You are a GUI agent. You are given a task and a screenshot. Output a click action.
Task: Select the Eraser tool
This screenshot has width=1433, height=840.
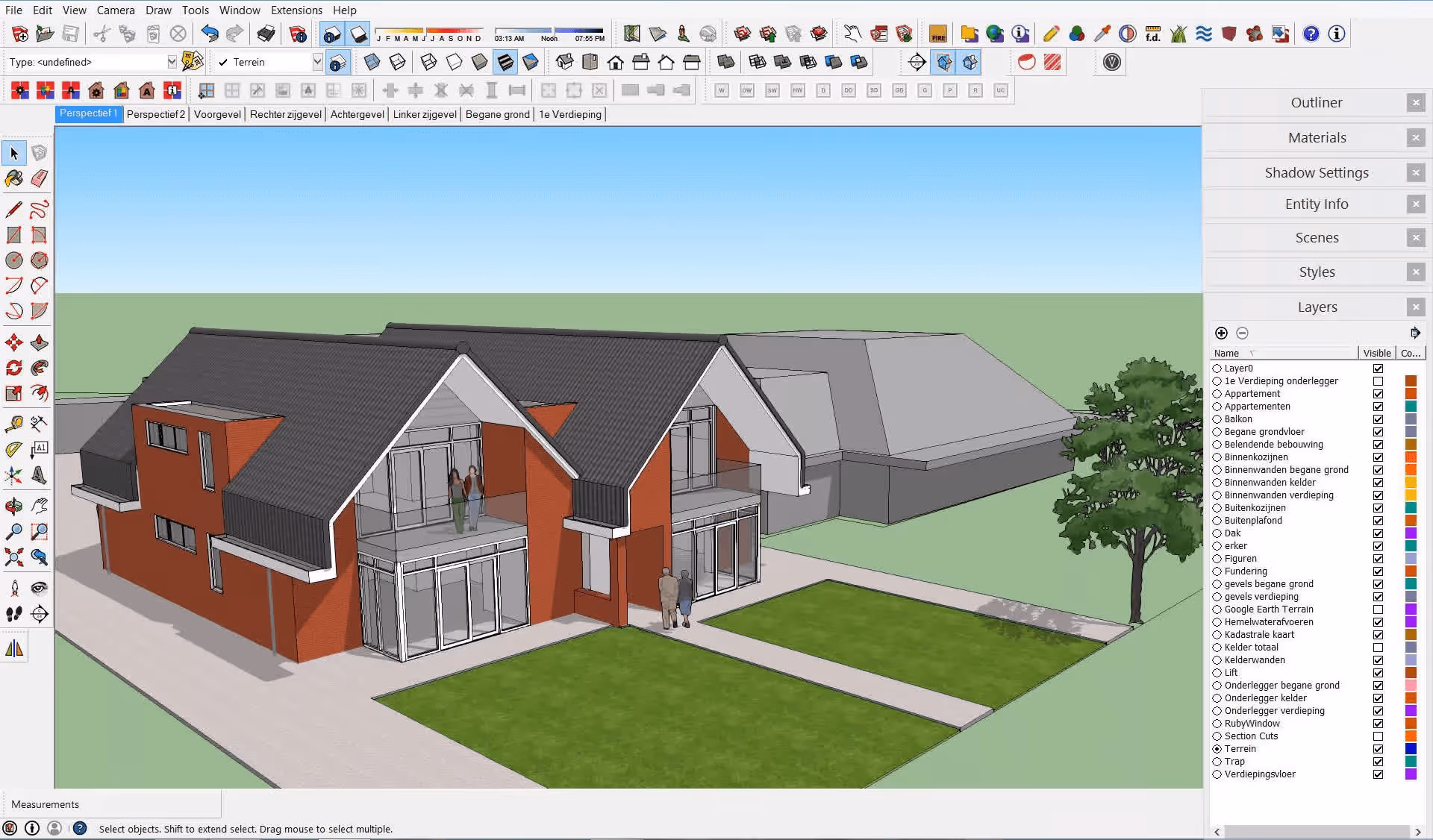39,178
